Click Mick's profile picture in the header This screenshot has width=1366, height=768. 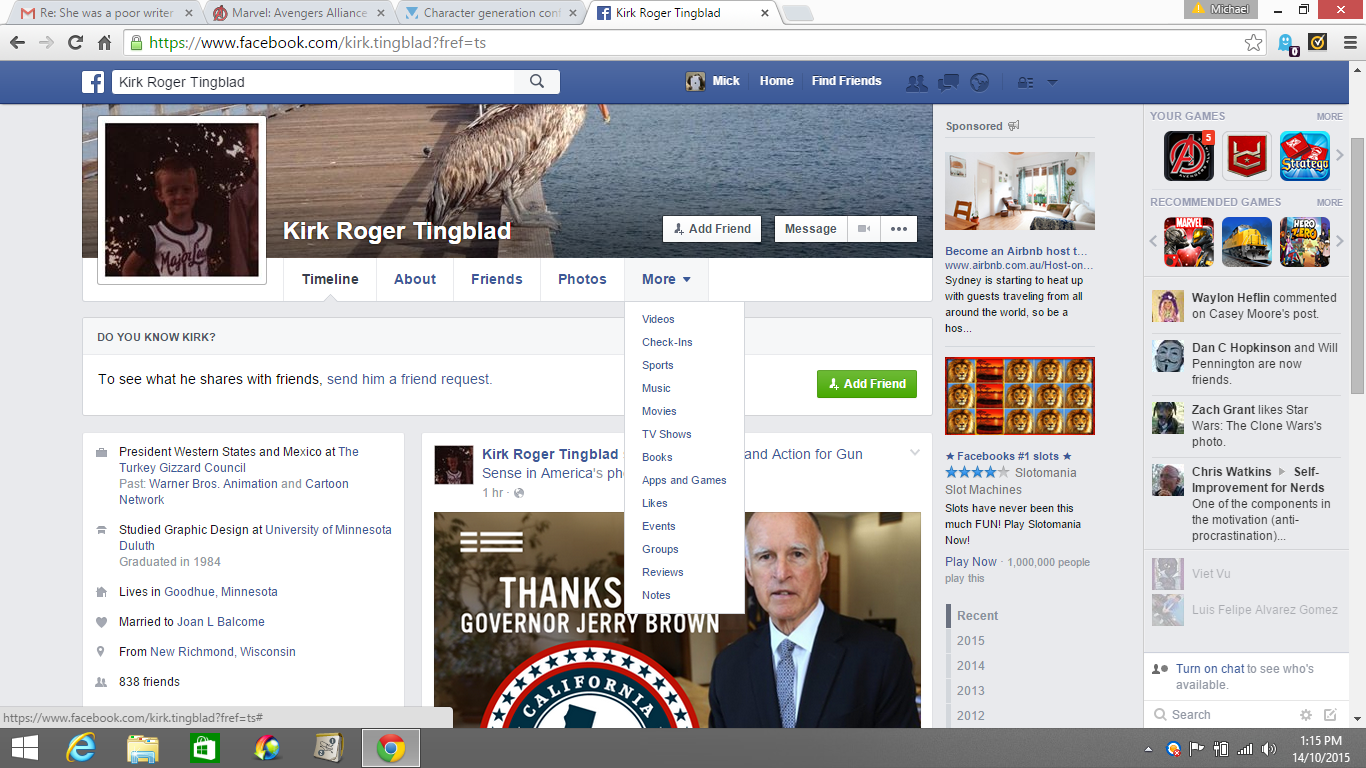[x=696, y=82]
